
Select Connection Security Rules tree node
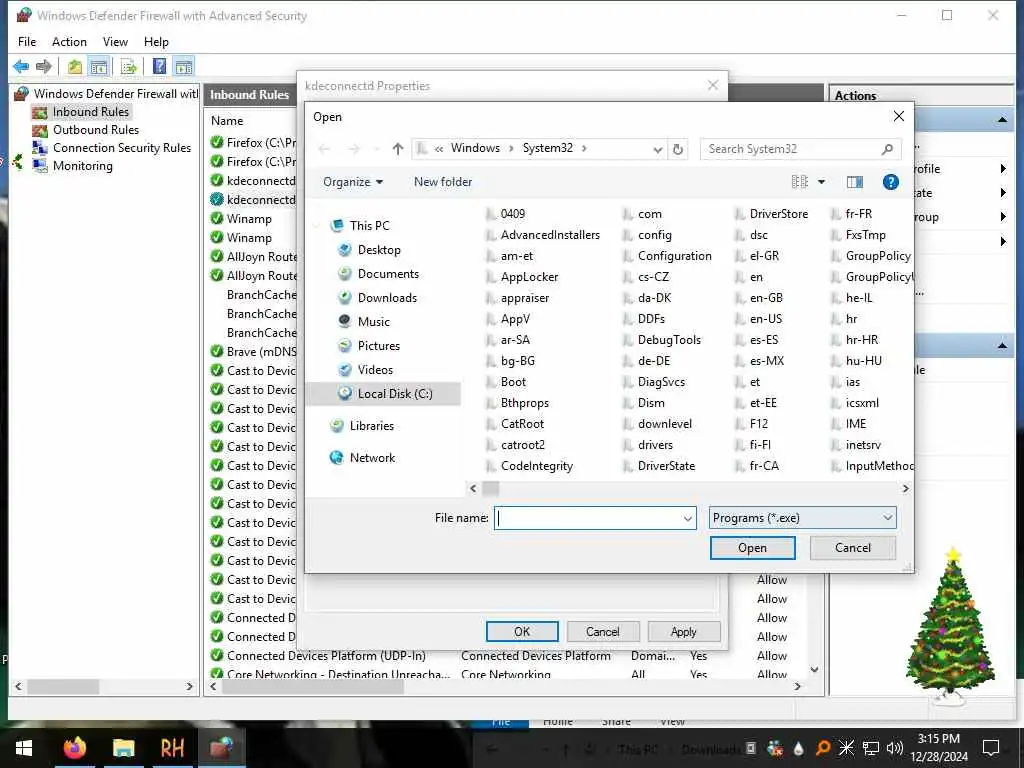click(x=121, y=148)
